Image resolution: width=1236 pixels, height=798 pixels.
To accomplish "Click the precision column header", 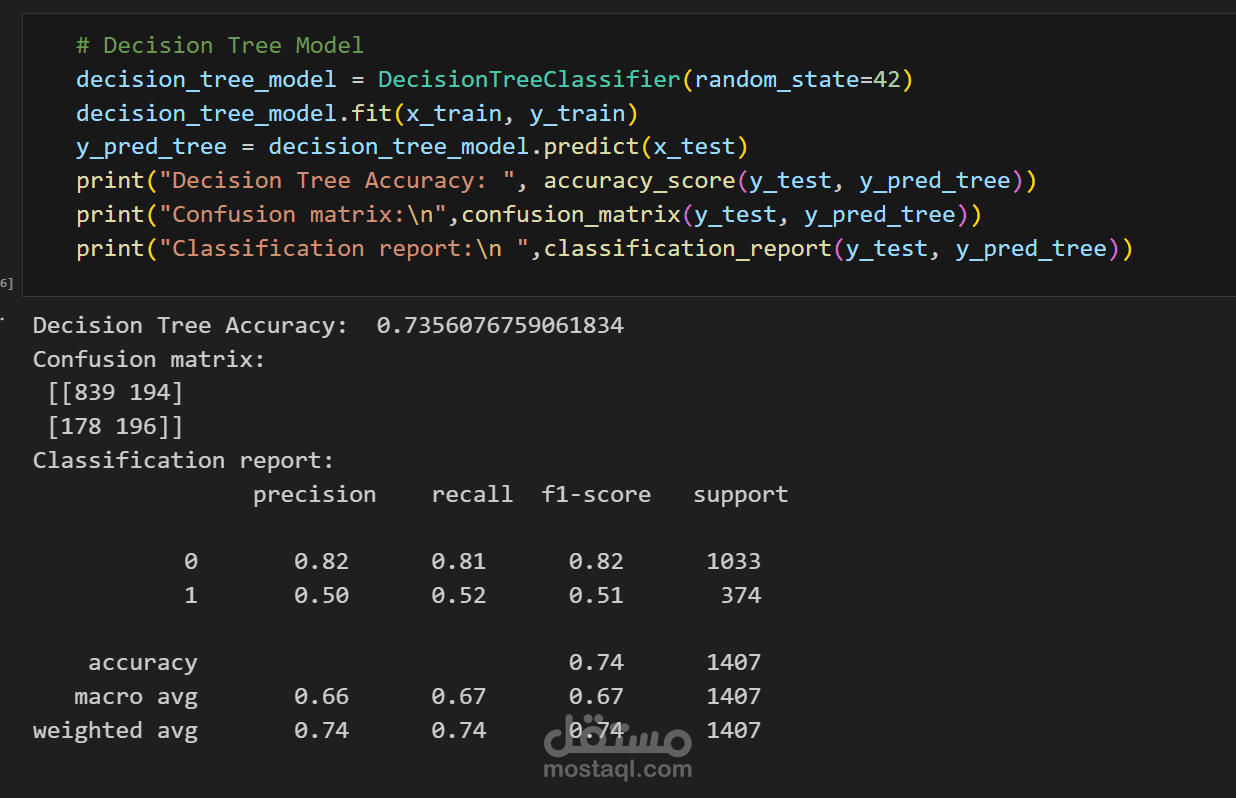I will pyautogui.click(x=315, y=495).
